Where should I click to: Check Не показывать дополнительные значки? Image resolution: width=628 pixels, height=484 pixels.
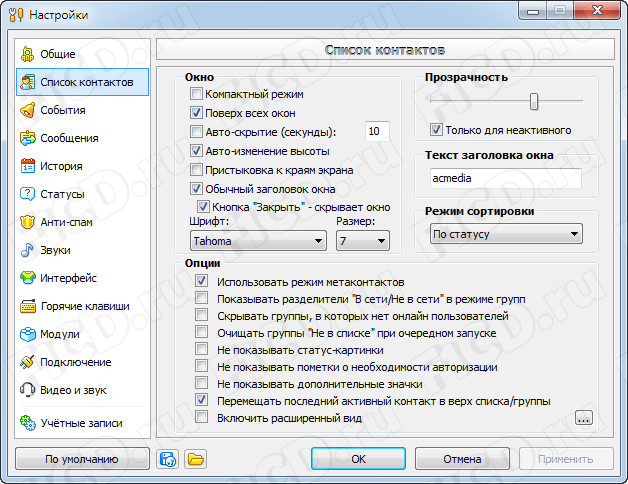(x=201, y=383)
